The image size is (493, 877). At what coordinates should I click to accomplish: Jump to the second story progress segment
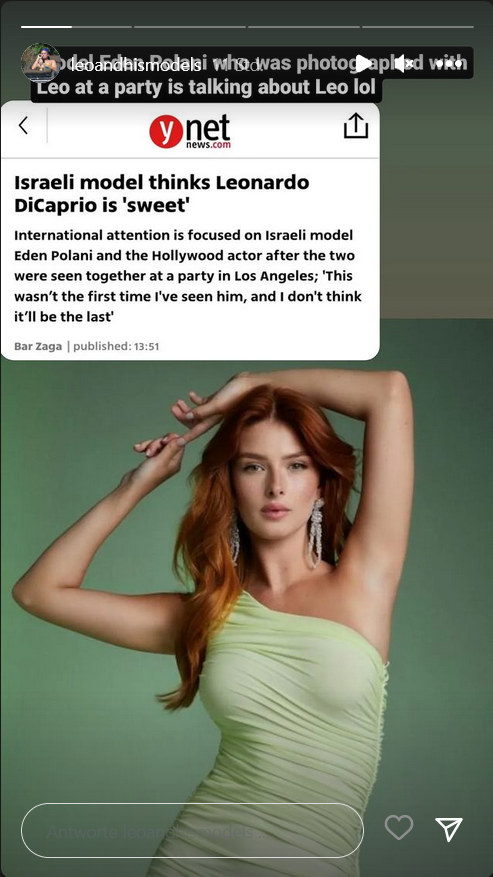(x=190, y=27)
